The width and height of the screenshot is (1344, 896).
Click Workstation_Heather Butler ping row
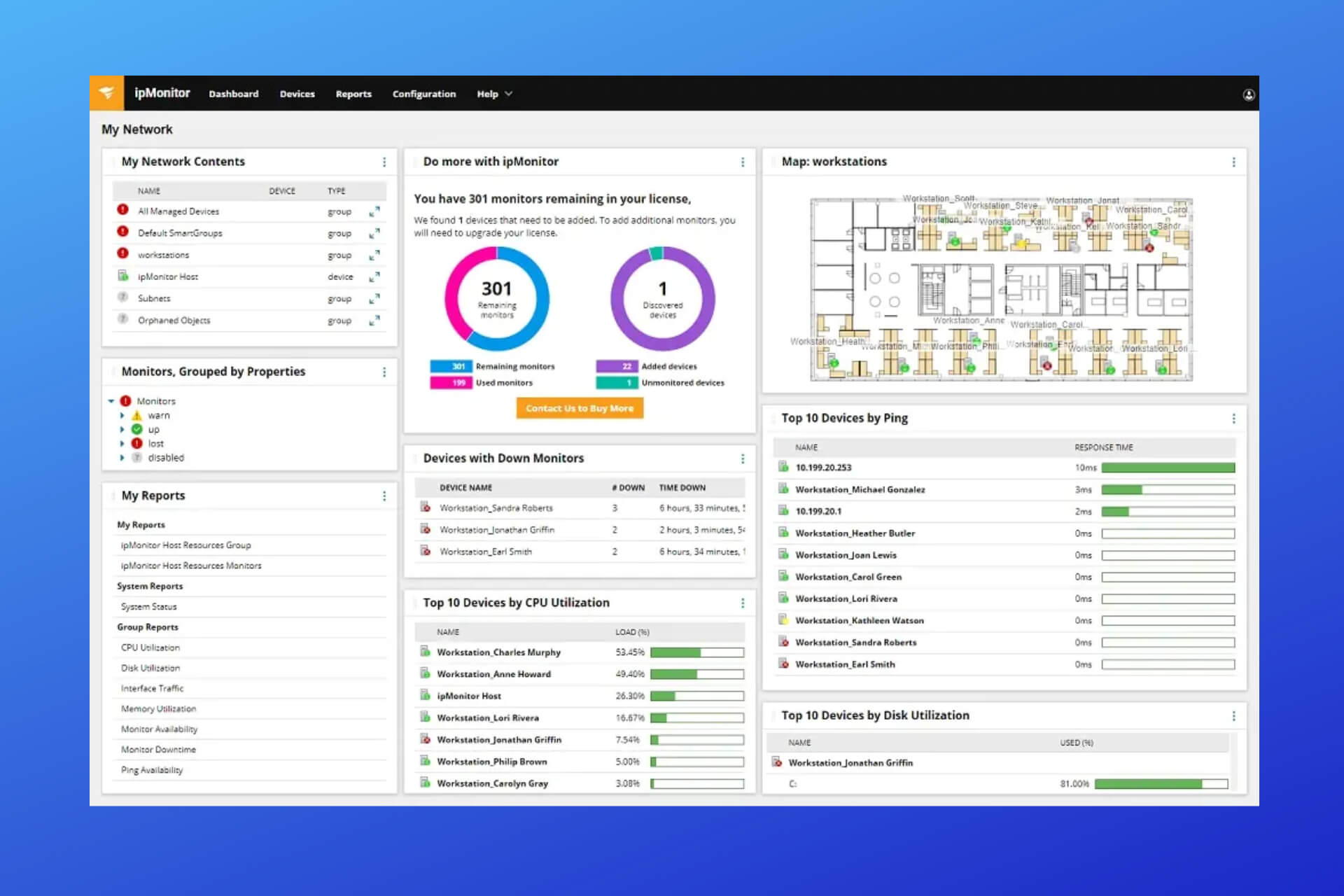pos(1005,533)
